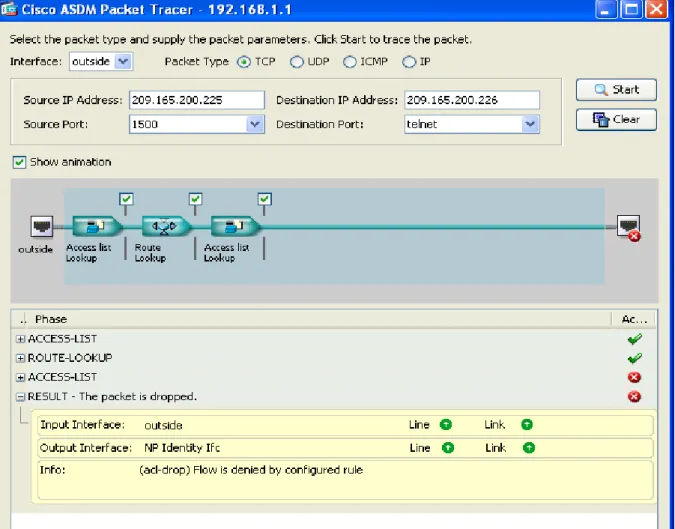Click the Source IP Address field
This screenshot has width=675, height=529.
tap(197, 100)
